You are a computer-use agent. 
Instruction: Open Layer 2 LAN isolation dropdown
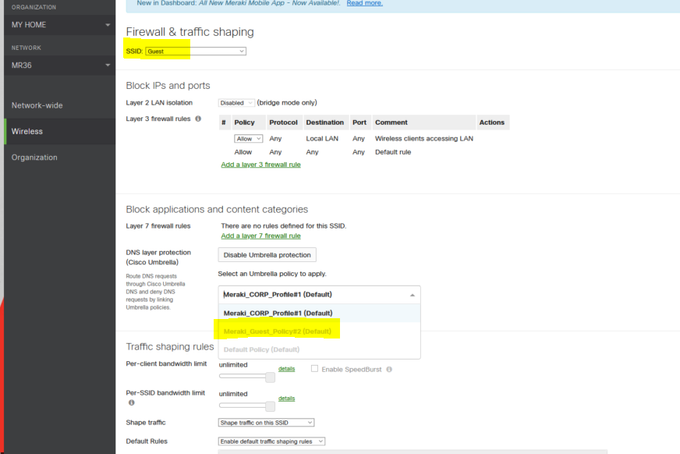236,103
